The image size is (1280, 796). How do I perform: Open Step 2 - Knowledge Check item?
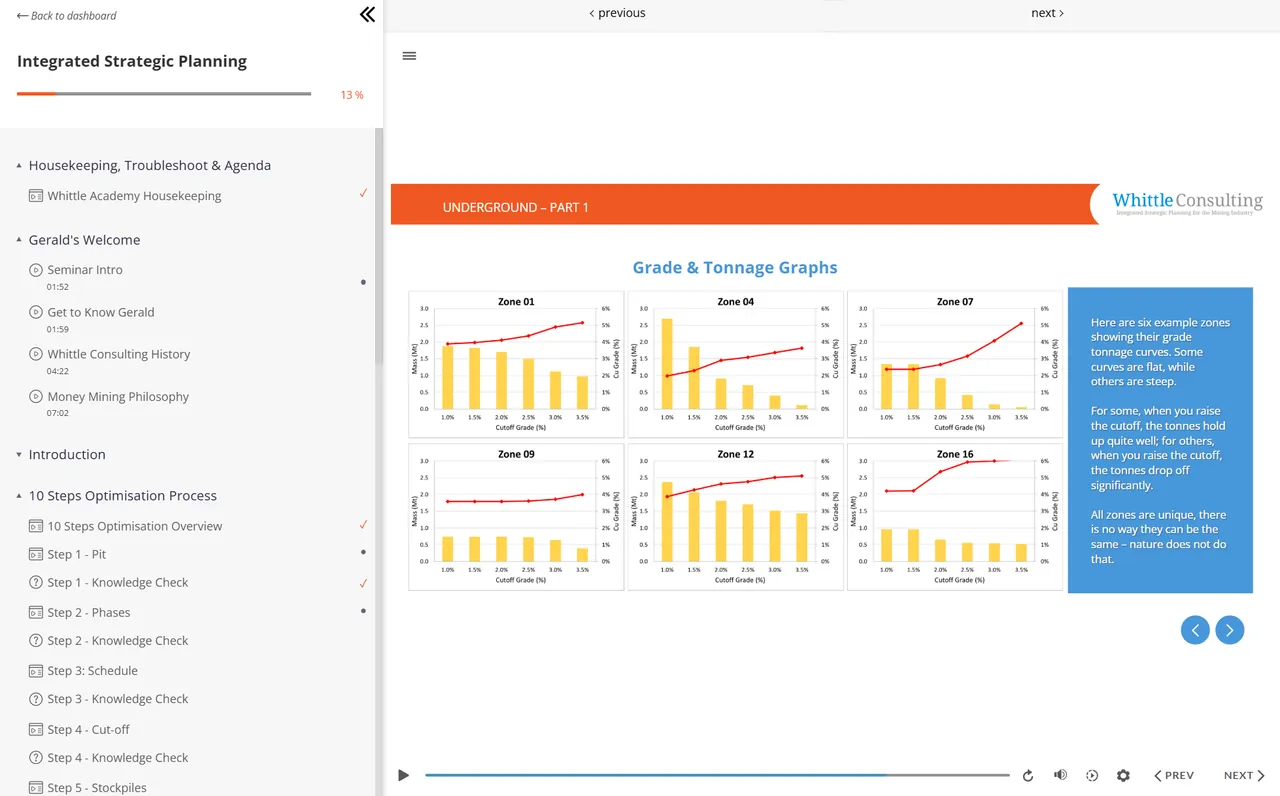tap(118, 641)
